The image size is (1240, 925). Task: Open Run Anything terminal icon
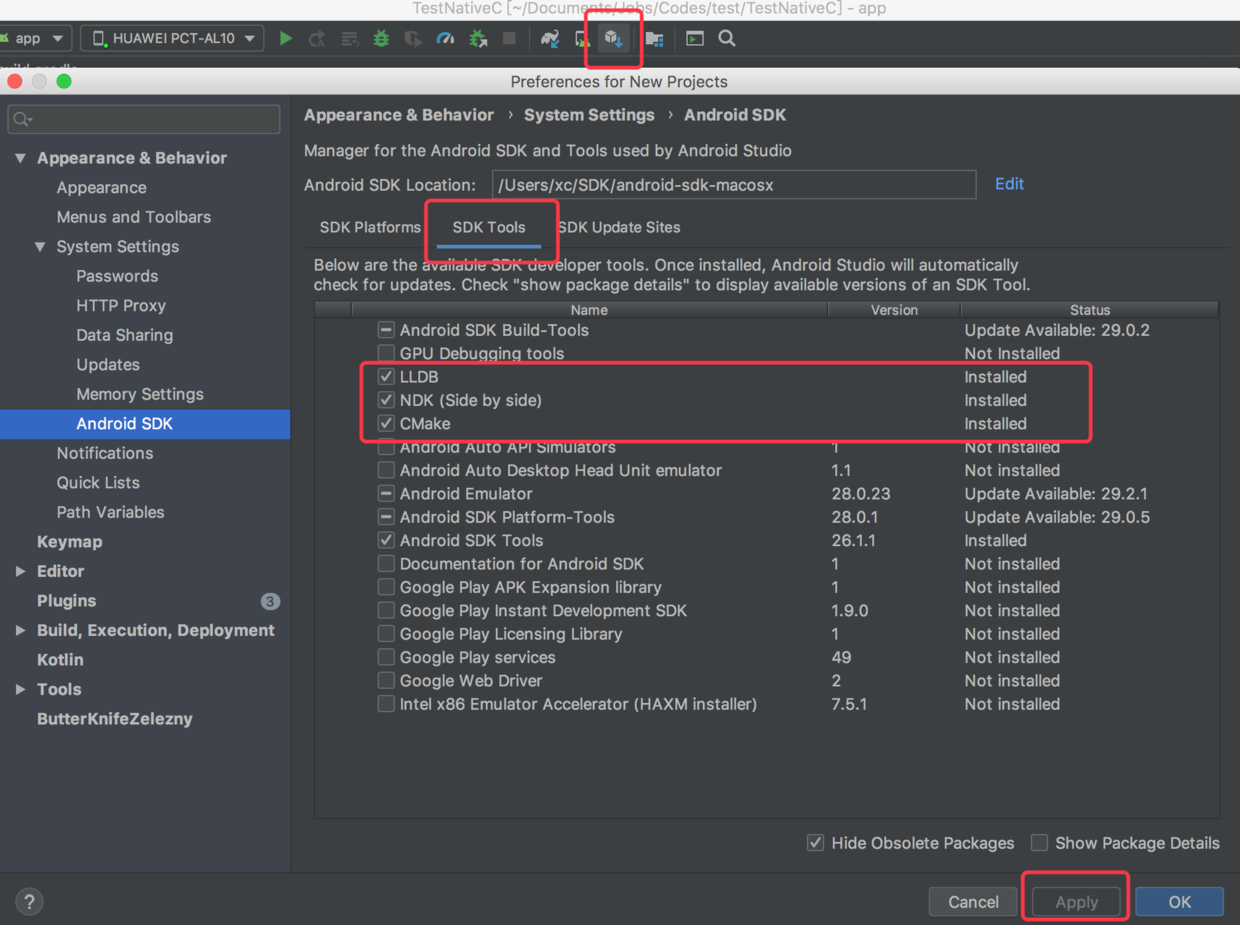tap(695, 39)
